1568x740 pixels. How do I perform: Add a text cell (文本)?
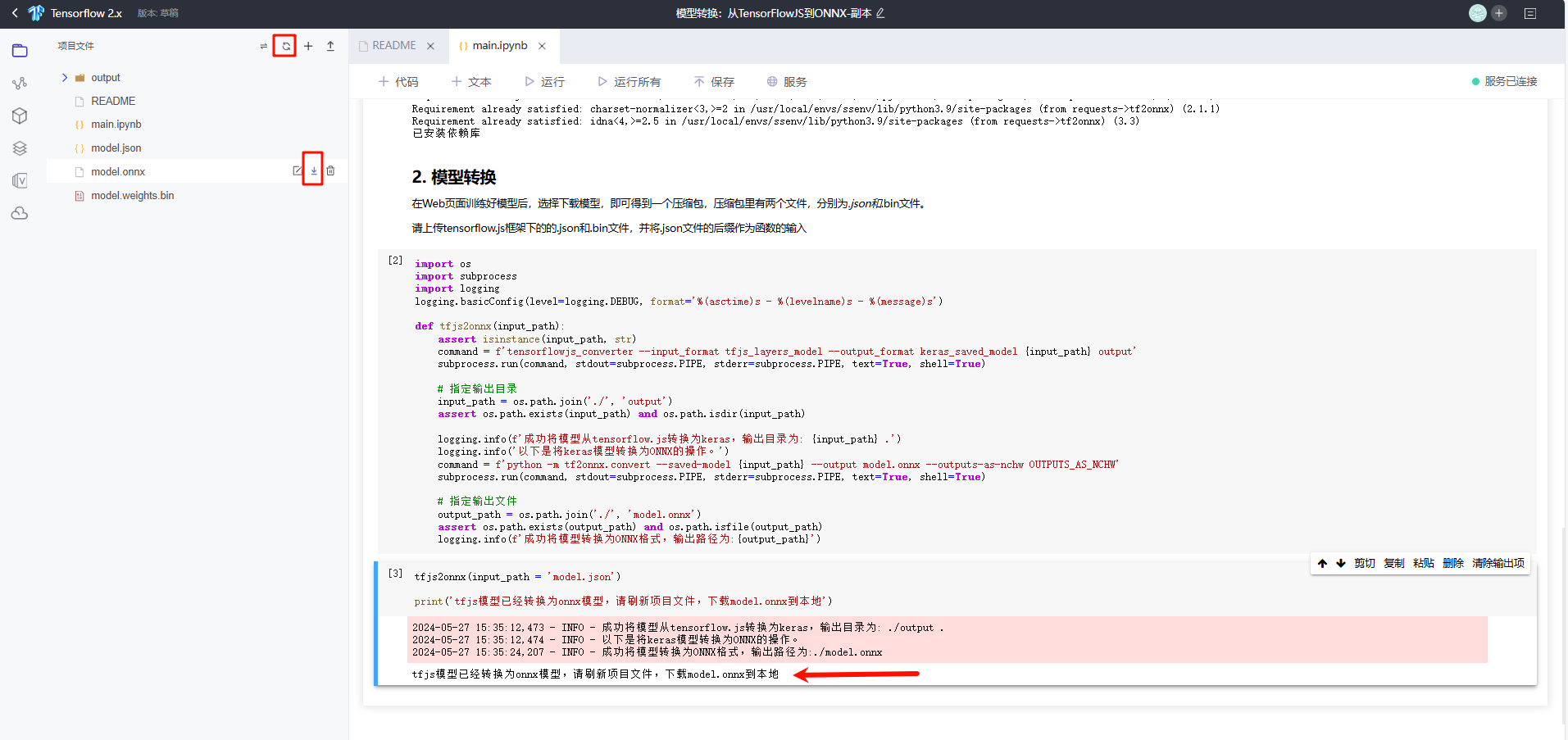[471, 82]
